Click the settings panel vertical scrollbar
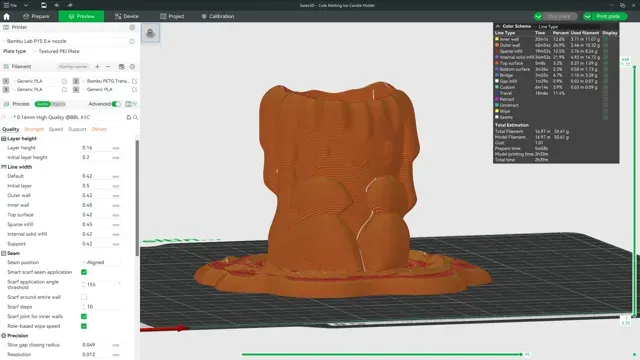Image resolution: width=640 pixels, height=360 pixels. pos(137,198)
